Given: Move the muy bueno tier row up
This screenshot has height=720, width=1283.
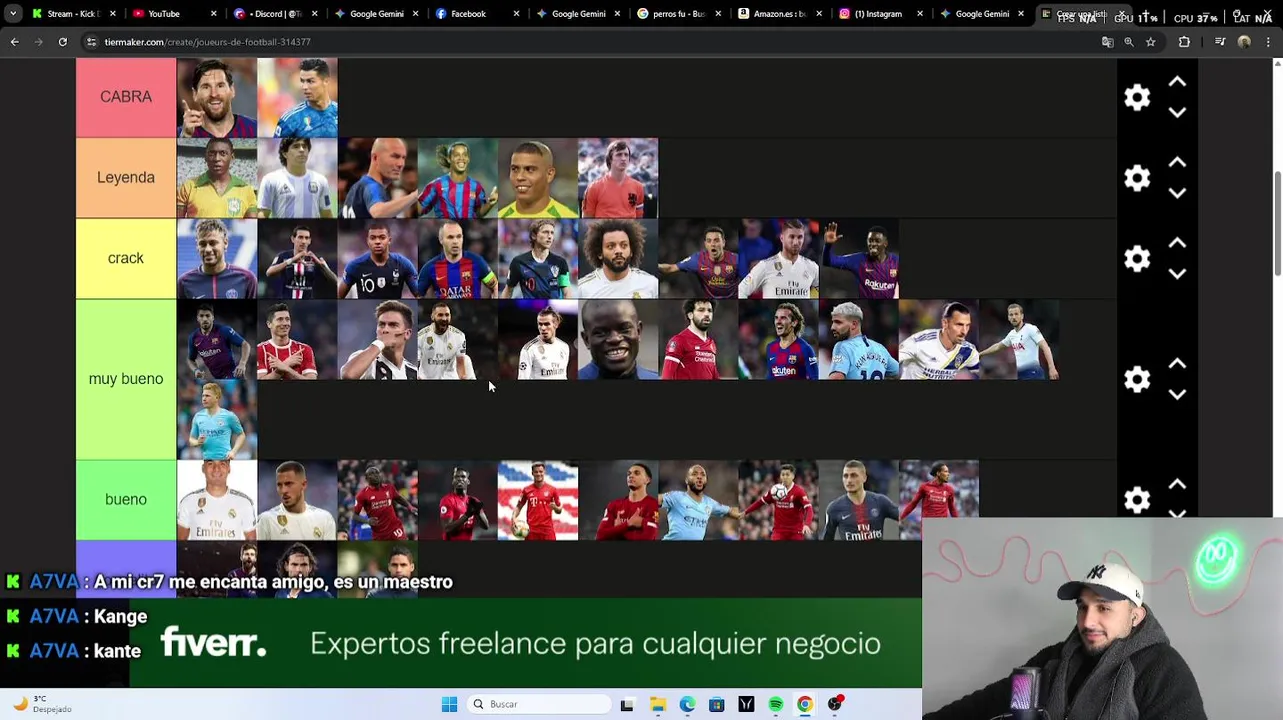Looking at the screenshot, I should 1177,364.
